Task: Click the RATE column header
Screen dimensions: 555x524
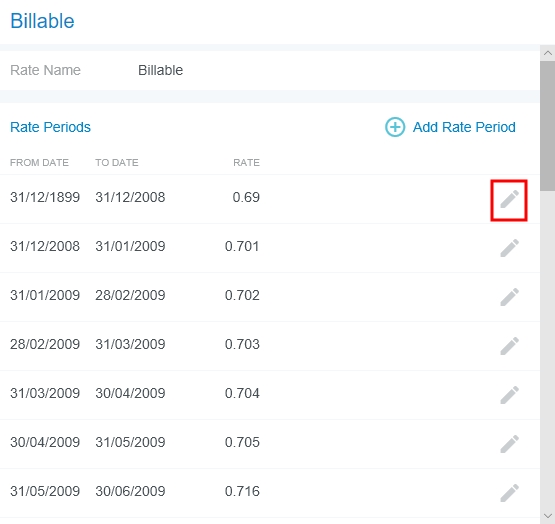Action: 246,163
